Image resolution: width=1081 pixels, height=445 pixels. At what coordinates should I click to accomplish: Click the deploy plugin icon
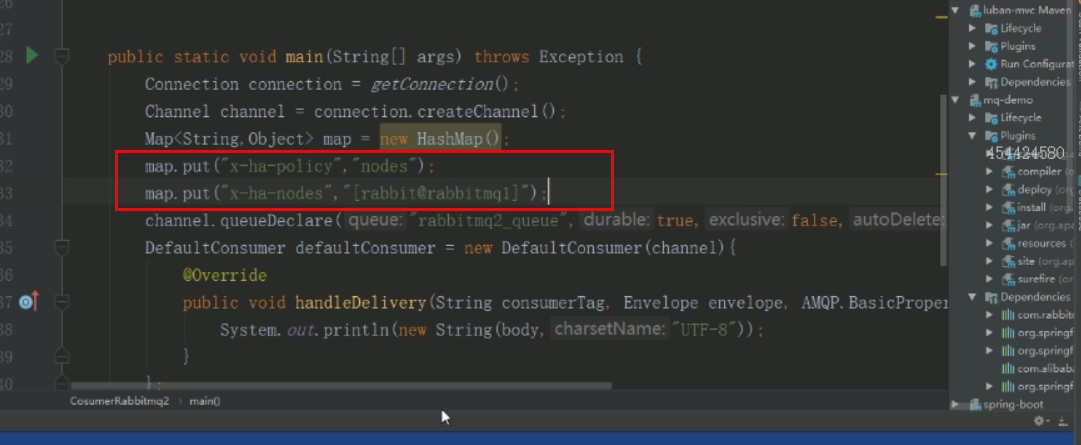click(x=1009, y=190)
